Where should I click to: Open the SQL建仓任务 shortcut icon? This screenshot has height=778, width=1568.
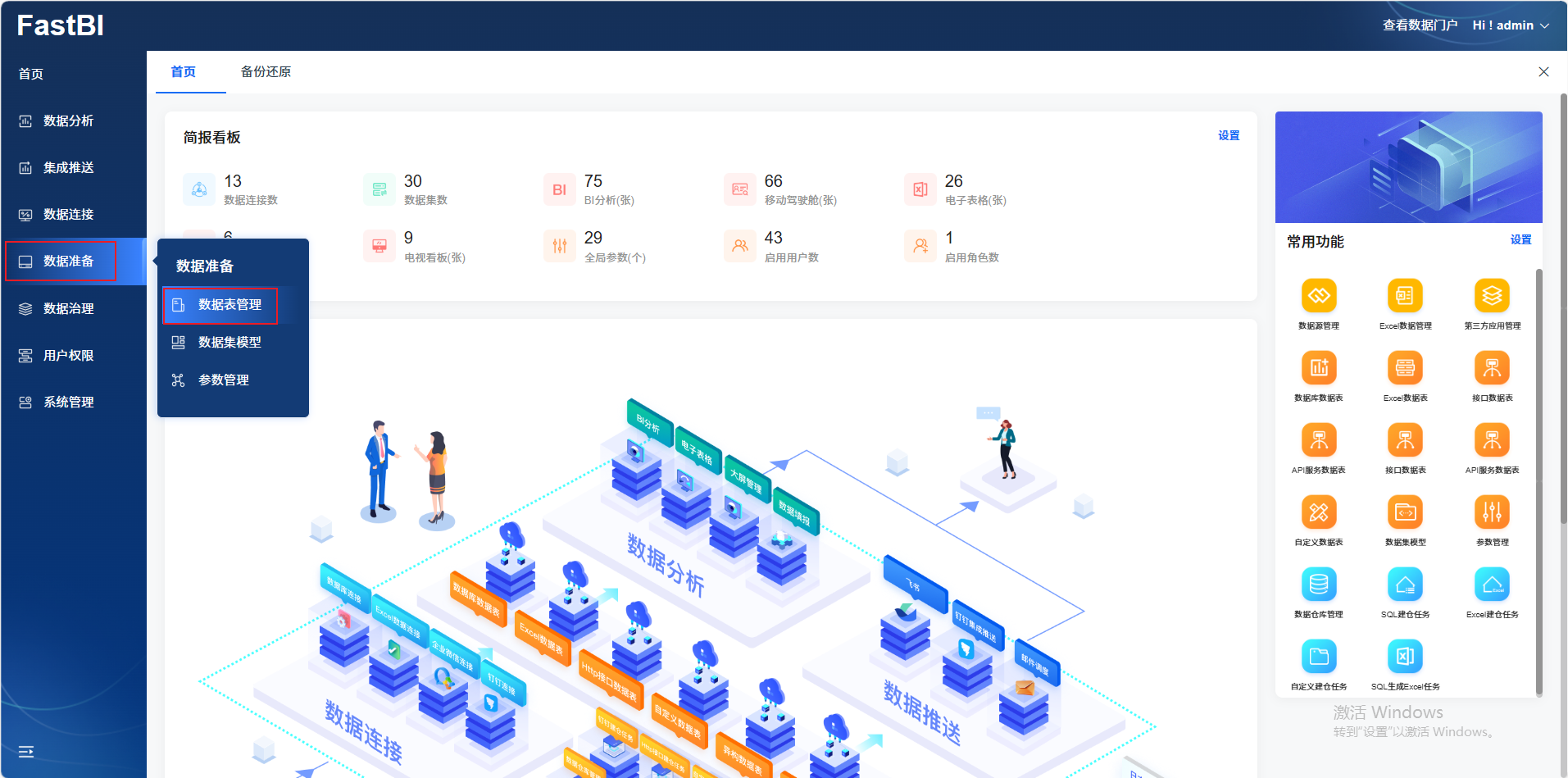[1405, 585]
